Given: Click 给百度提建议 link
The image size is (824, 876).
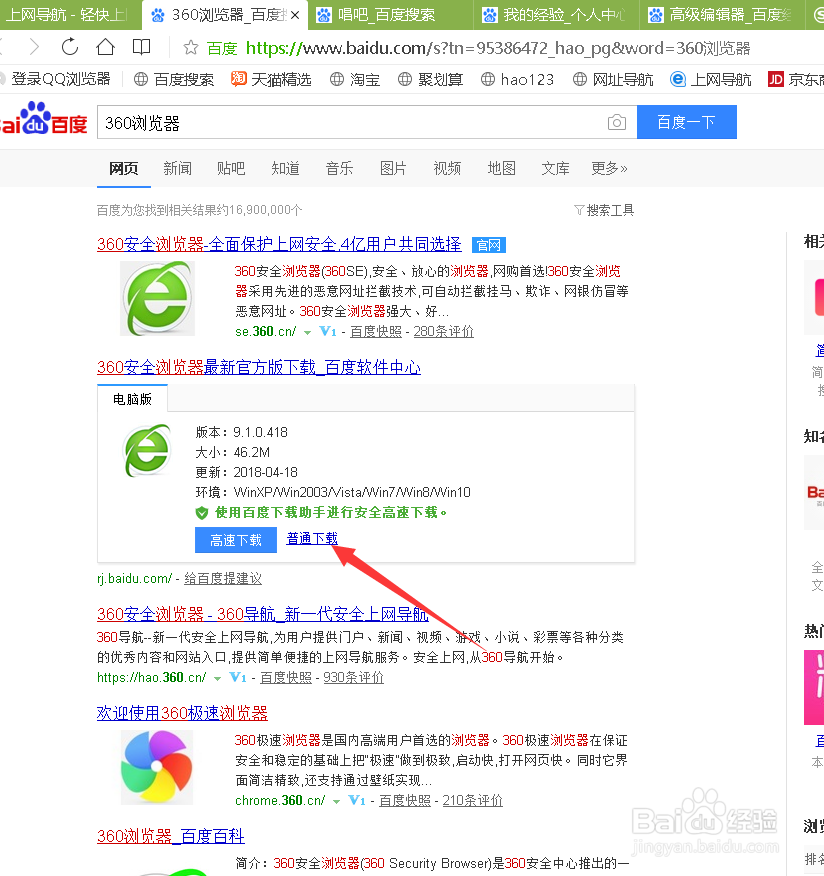Looking at the screenshot, I should tap(223, 579).
